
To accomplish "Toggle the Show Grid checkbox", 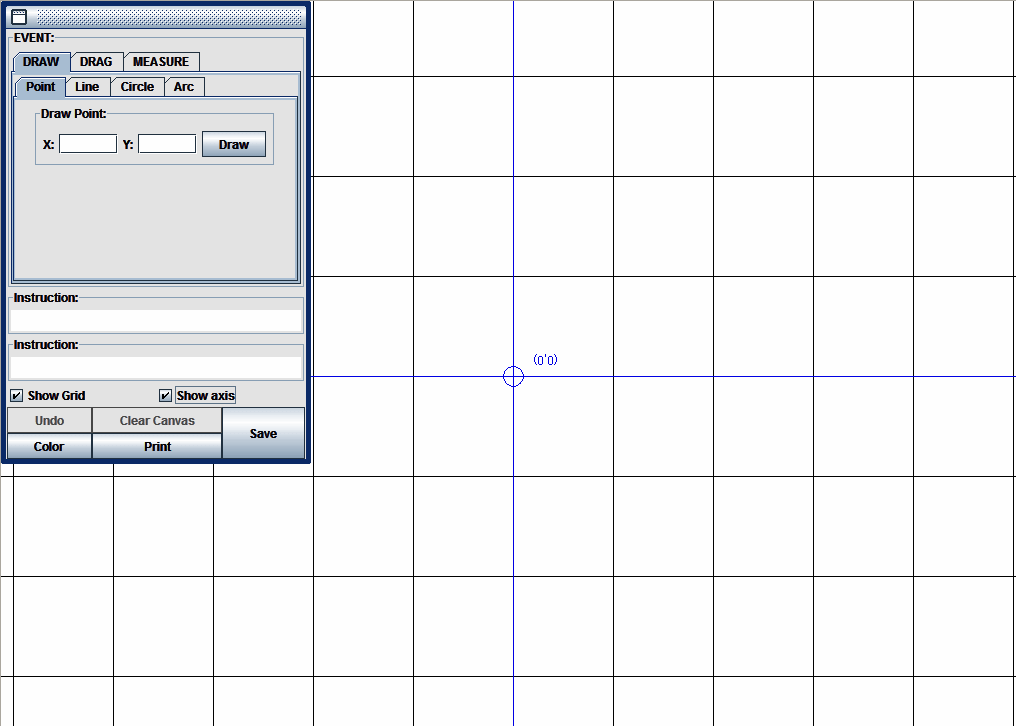I will click(16, 396).
